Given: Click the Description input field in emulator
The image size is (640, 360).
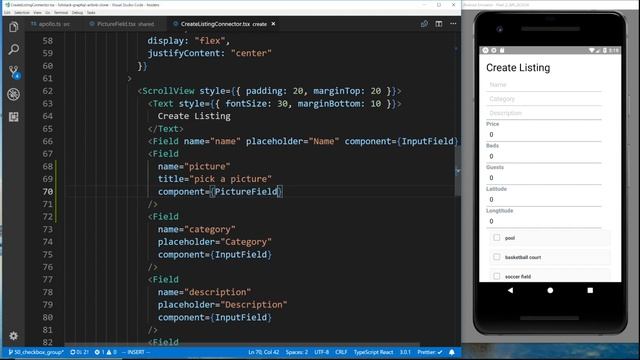Looking at the screenshot, I should (x=544, y=113).
